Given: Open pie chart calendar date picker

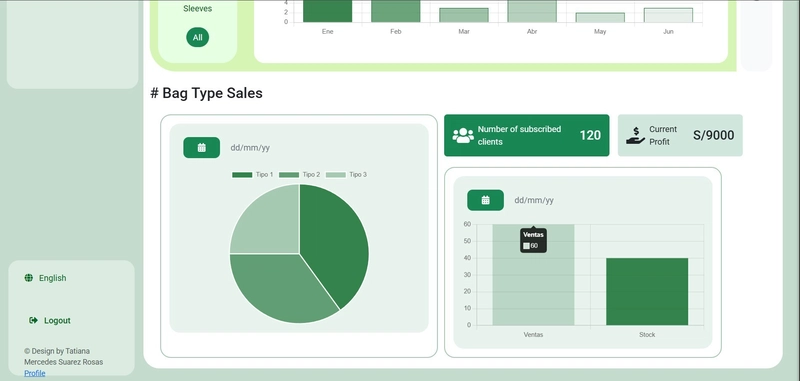Looking at the screenshot, I should [202, 147].
